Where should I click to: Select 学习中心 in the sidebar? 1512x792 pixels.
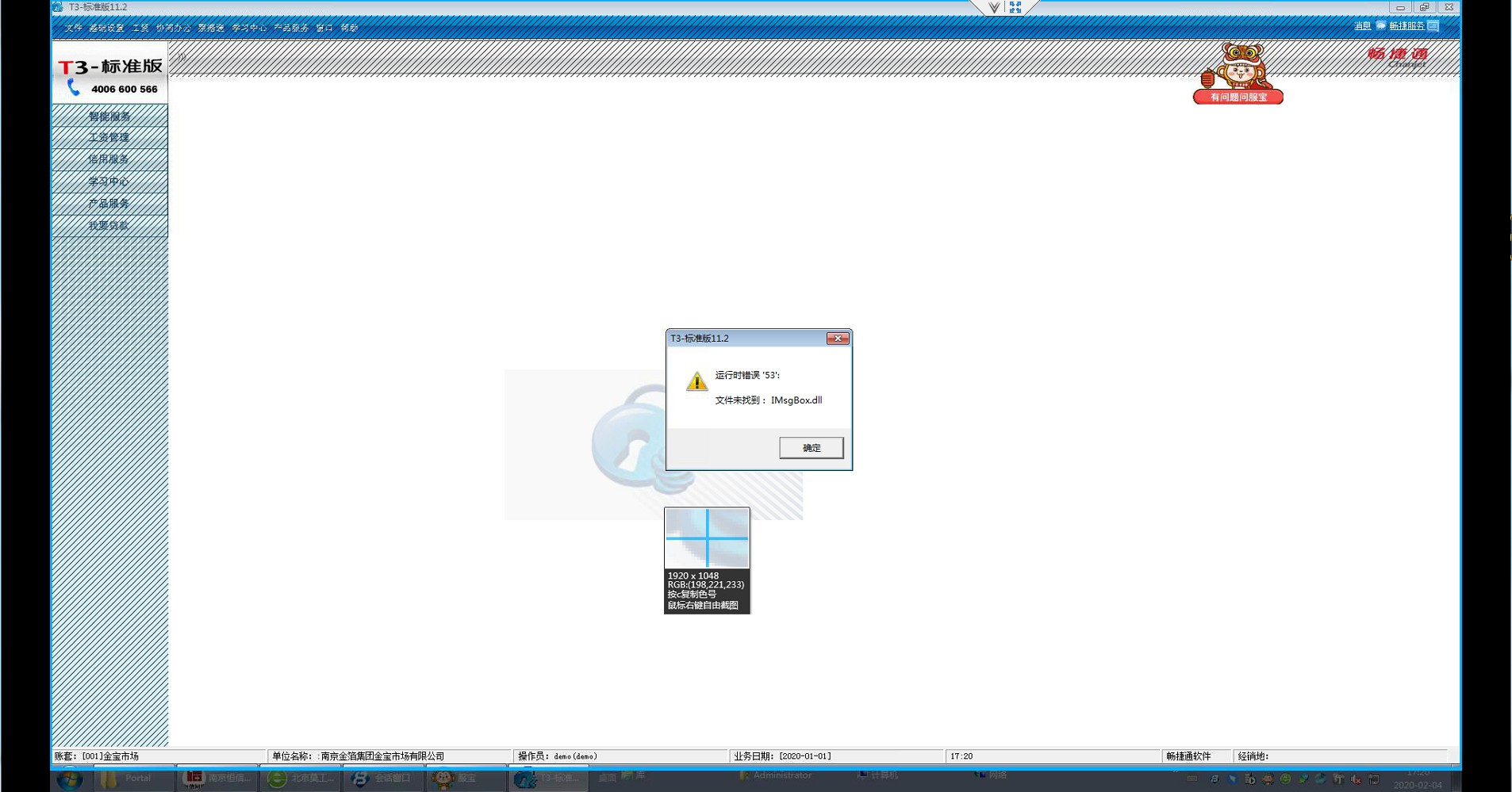(109, 182)
